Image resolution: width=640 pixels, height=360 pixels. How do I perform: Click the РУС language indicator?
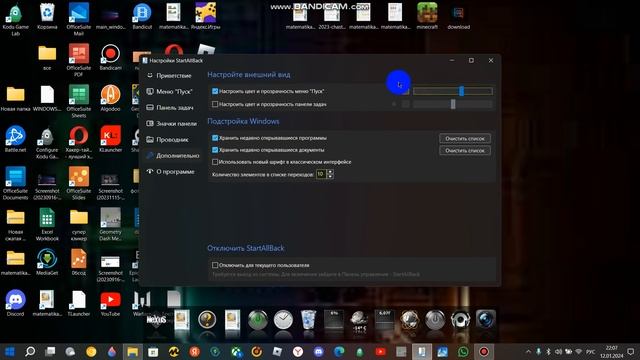pyautogui.click(x=591, y=351)
